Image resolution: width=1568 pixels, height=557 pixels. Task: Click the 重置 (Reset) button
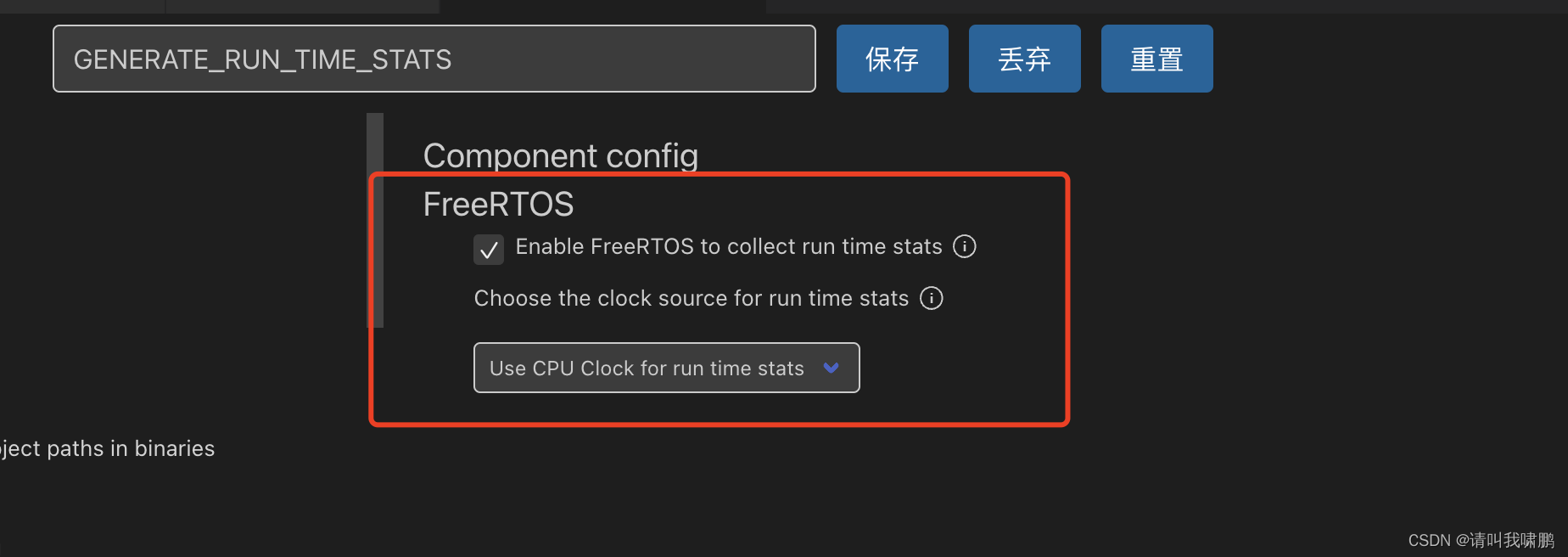tap(1156, 59)
